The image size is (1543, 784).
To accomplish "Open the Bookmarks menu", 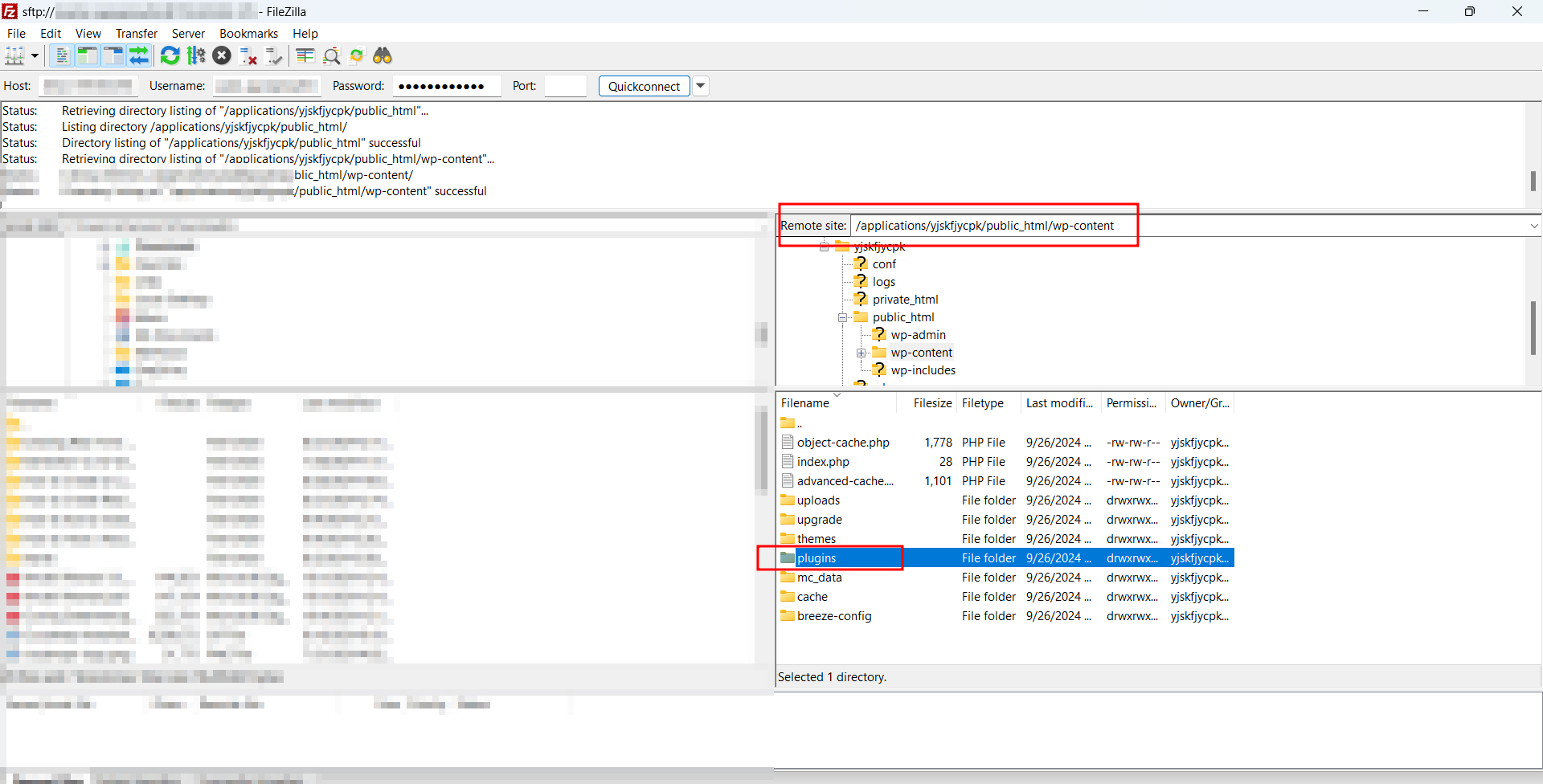I will pos(248,33).
